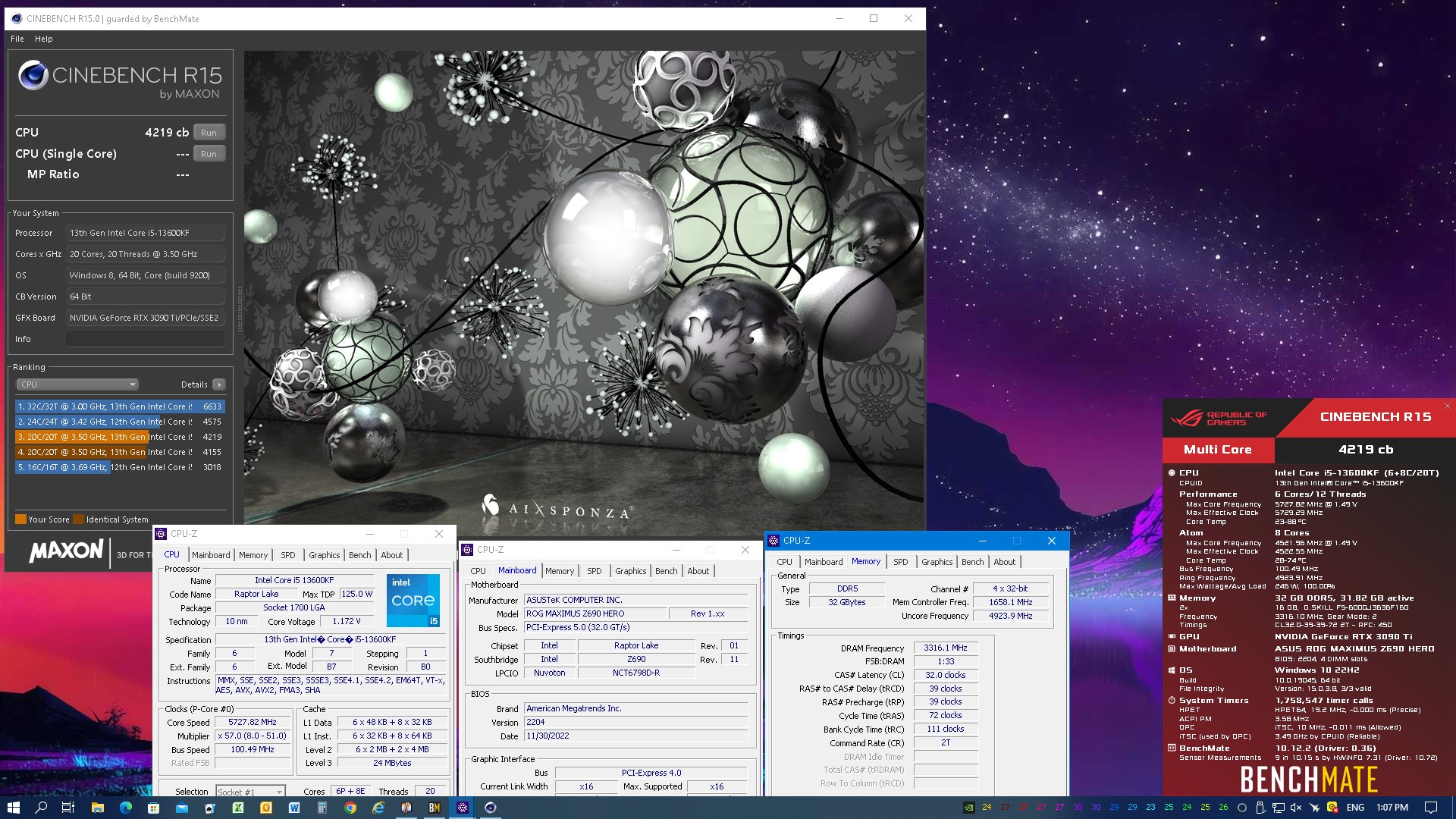Switch to CPU tab in middle CPU-Z window
This screenshot has width=1456, height=819.
478,571
